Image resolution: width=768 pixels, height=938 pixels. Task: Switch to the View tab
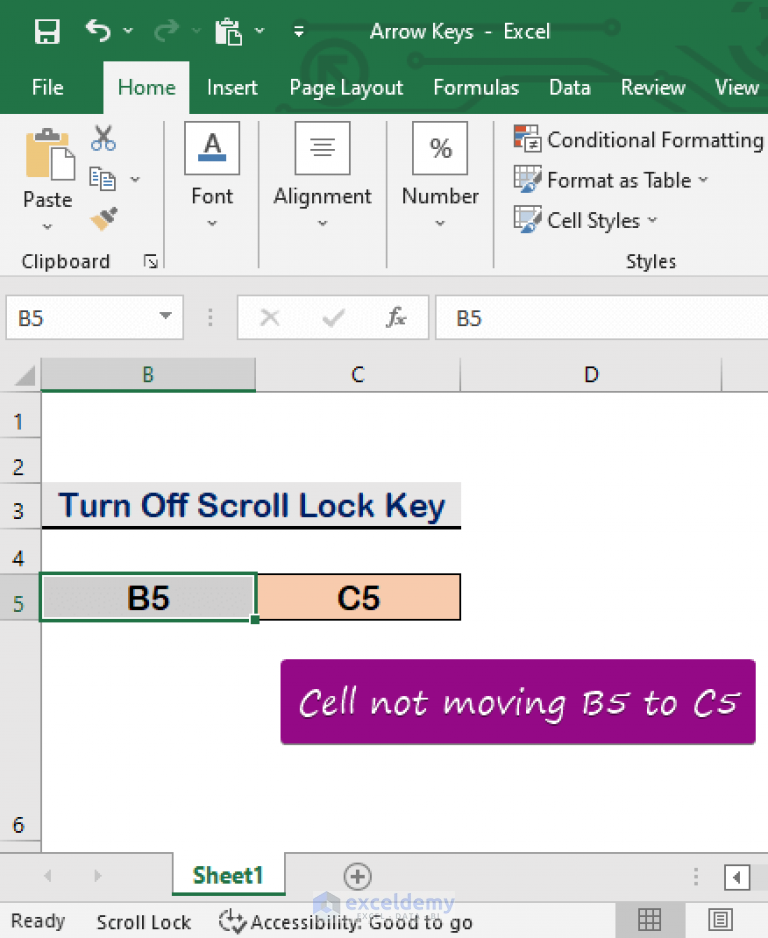pos(737,87)
